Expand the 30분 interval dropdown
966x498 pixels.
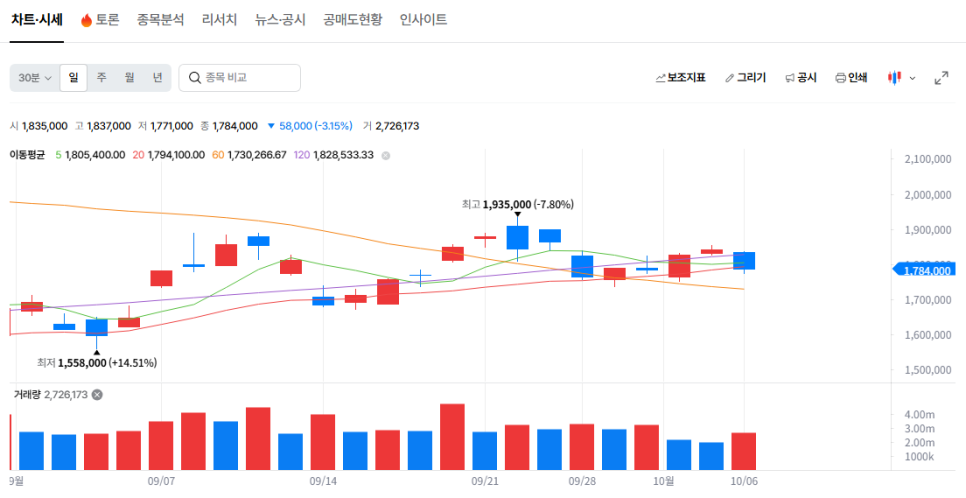coord(35,78)
